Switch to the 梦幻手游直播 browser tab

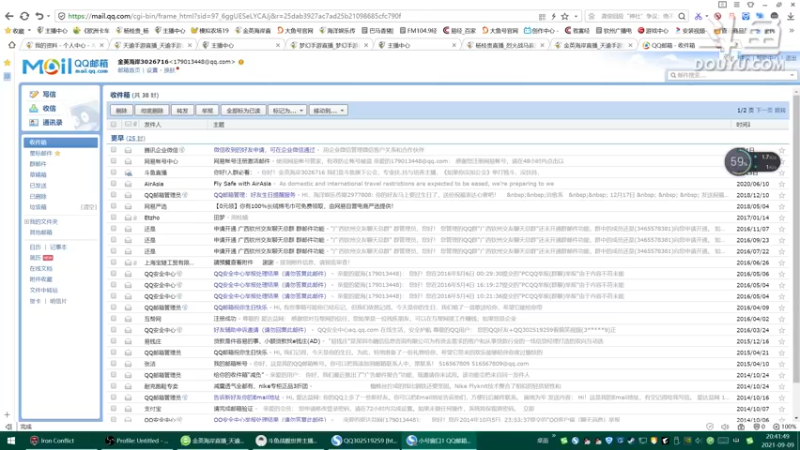pyautogui.click(x=329, y=45)
